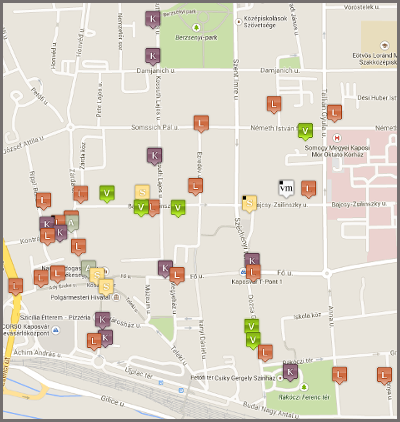Image resolution: width=400 pixels, height=422 pixels.
Task: Click the rightmost L marker near bottom right
Action: tap(384, 376)
